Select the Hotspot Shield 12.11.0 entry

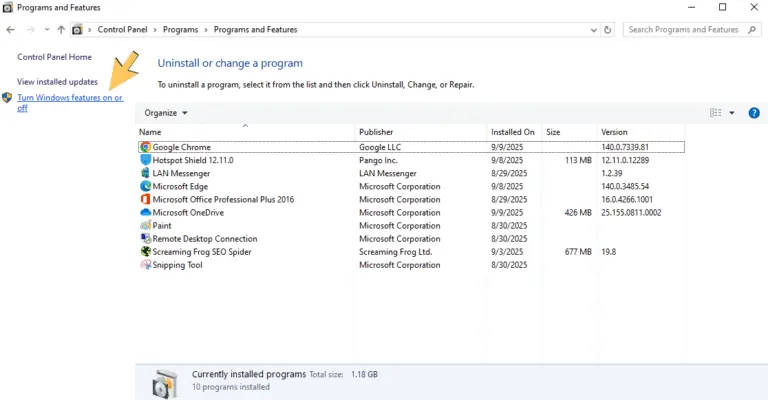pyautogui.click(x=193, y=160)
